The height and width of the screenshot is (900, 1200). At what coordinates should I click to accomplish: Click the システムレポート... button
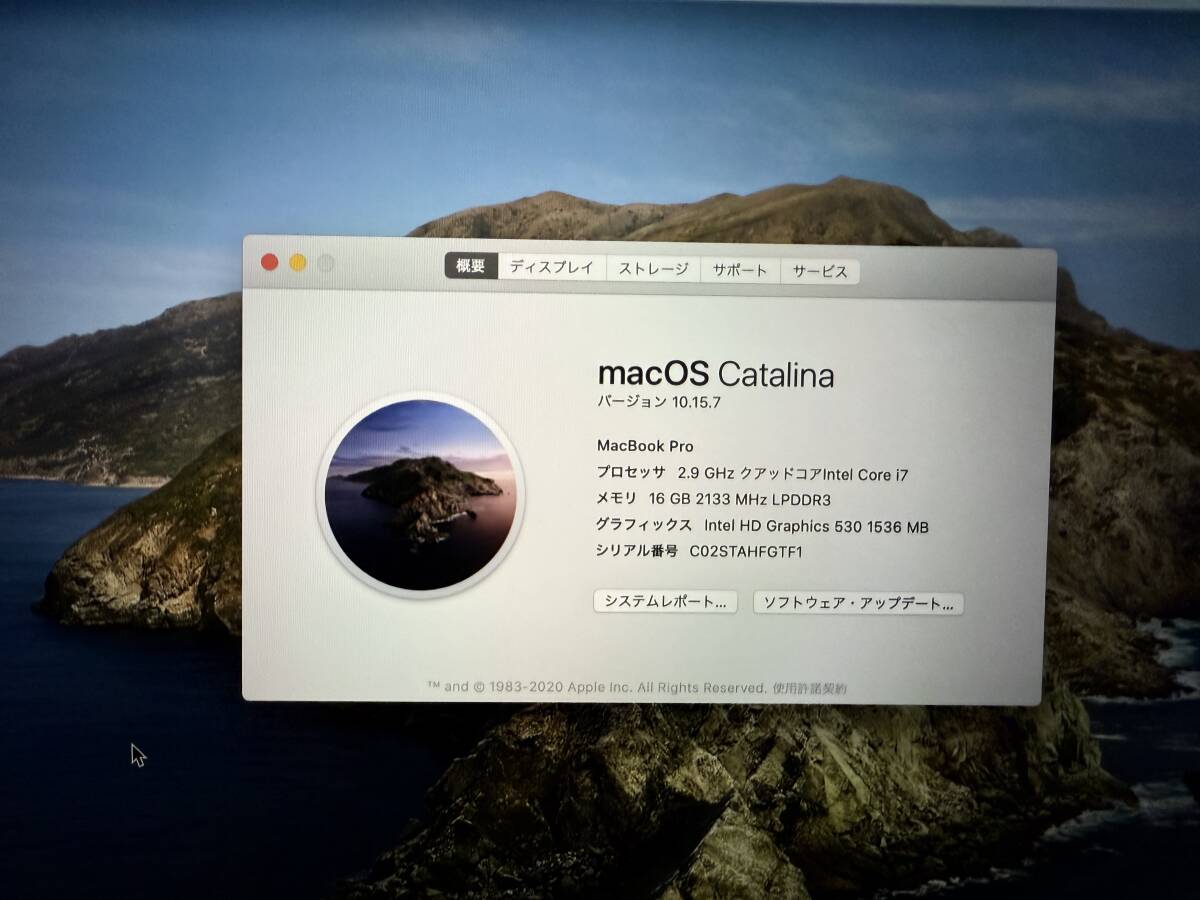pyautogui.click(x=665, y=601)
